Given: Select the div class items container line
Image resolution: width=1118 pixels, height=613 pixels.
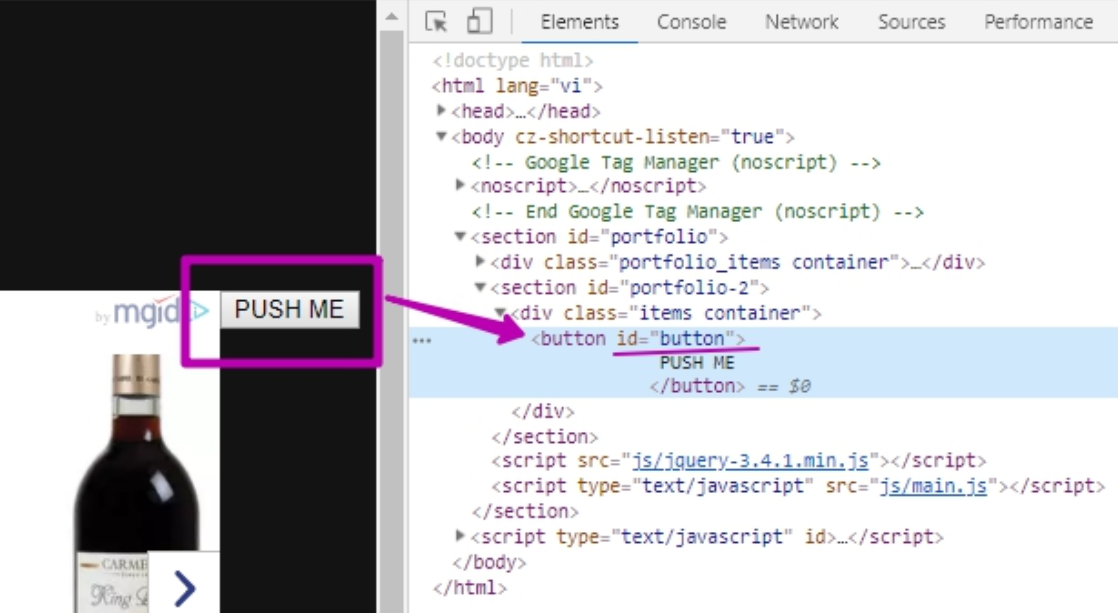Looking at the screenshot, I should [x=666, y=313].
